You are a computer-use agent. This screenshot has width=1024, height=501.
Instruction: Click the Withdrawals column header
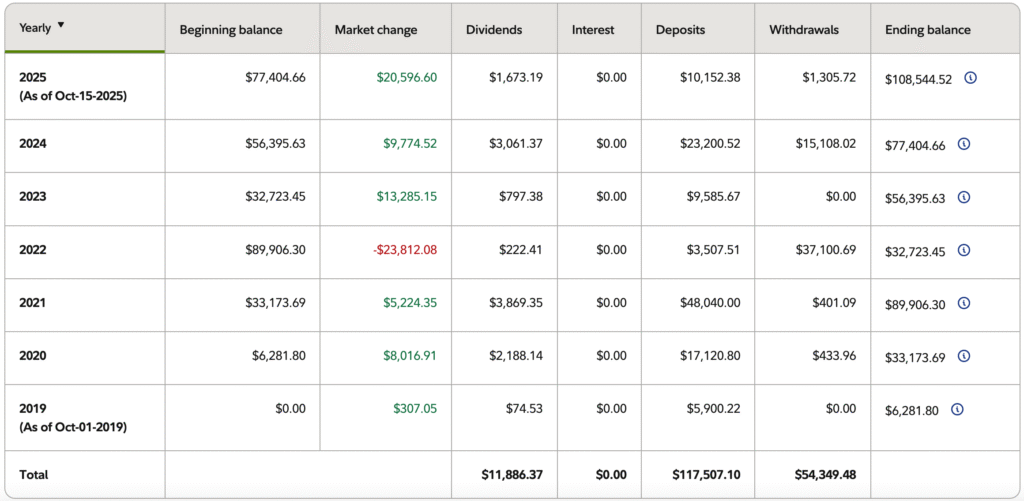(x=806, y=30)
